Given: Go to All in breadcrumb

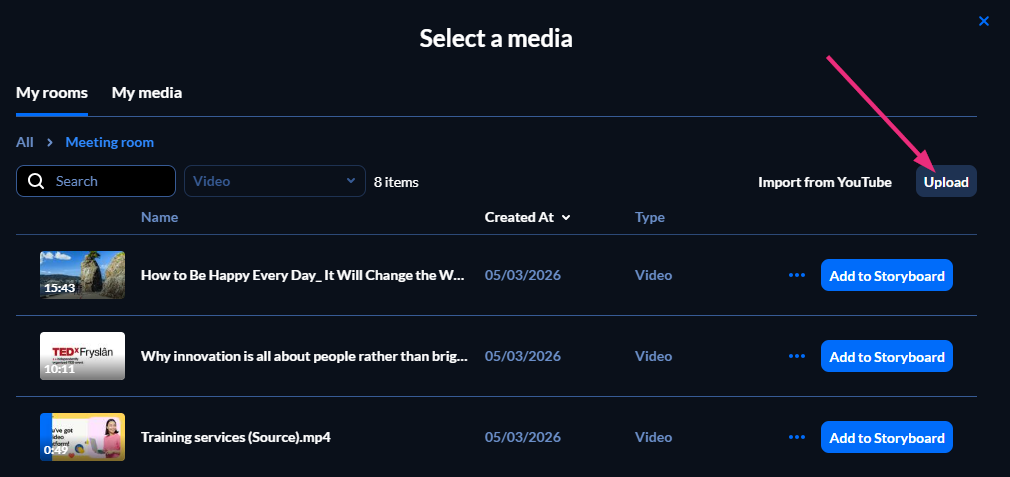Looking at the screenshot, I should pyautogui.click(x=25, y=143).
